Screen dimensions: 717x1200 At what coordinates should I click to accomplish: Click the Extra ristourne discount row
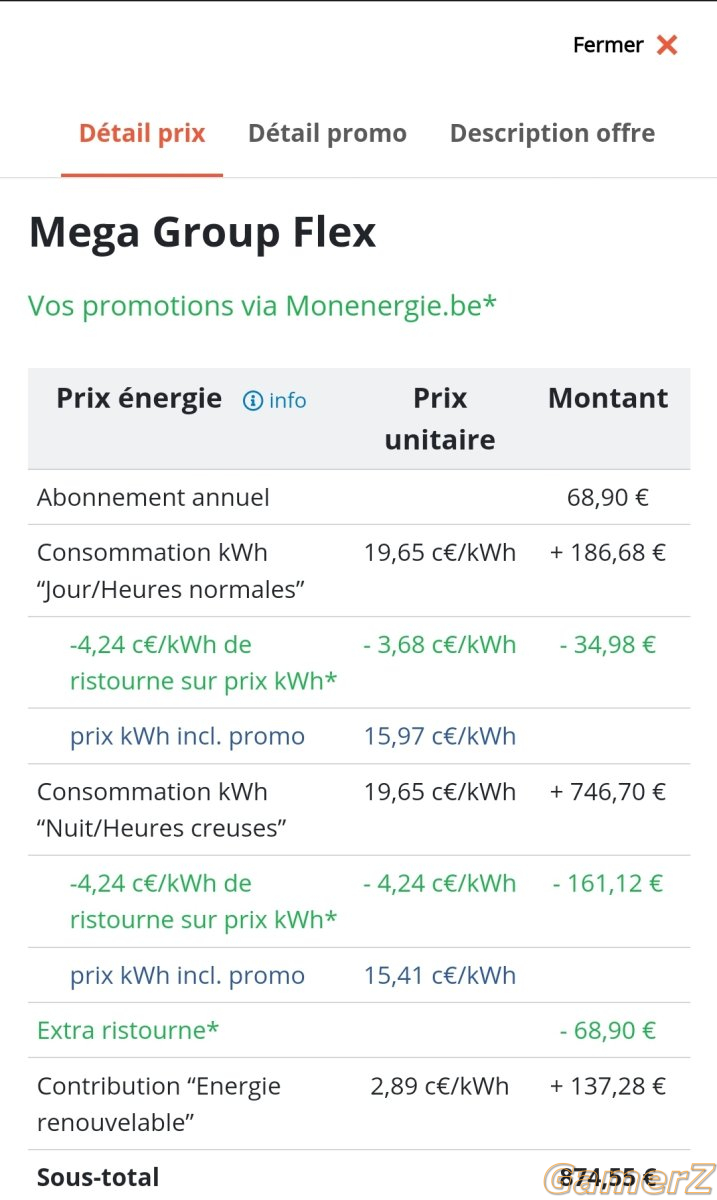(359, 1030)
